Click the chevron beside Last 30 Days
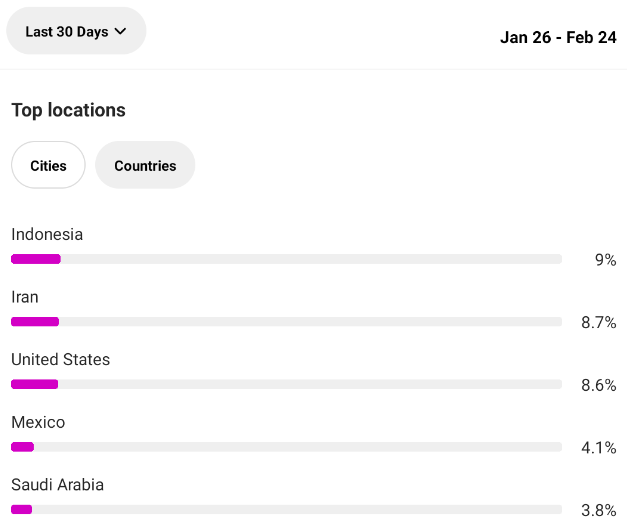Screen dimensions: 627x529 120,31
